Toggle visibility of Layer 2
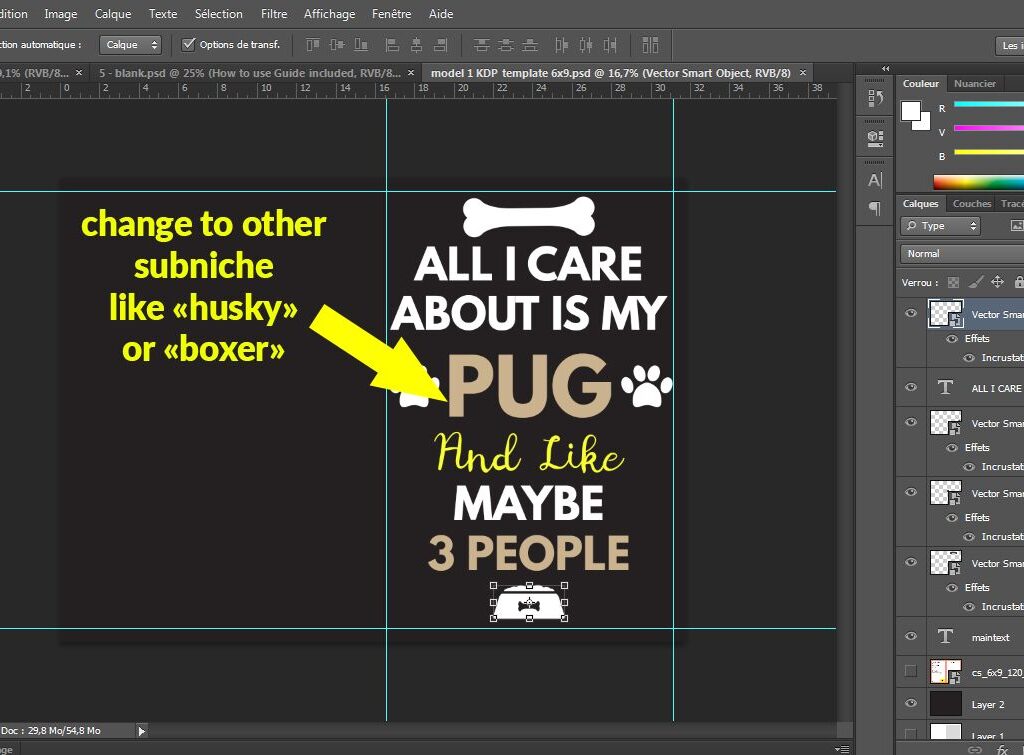 [x=910, y=703]
